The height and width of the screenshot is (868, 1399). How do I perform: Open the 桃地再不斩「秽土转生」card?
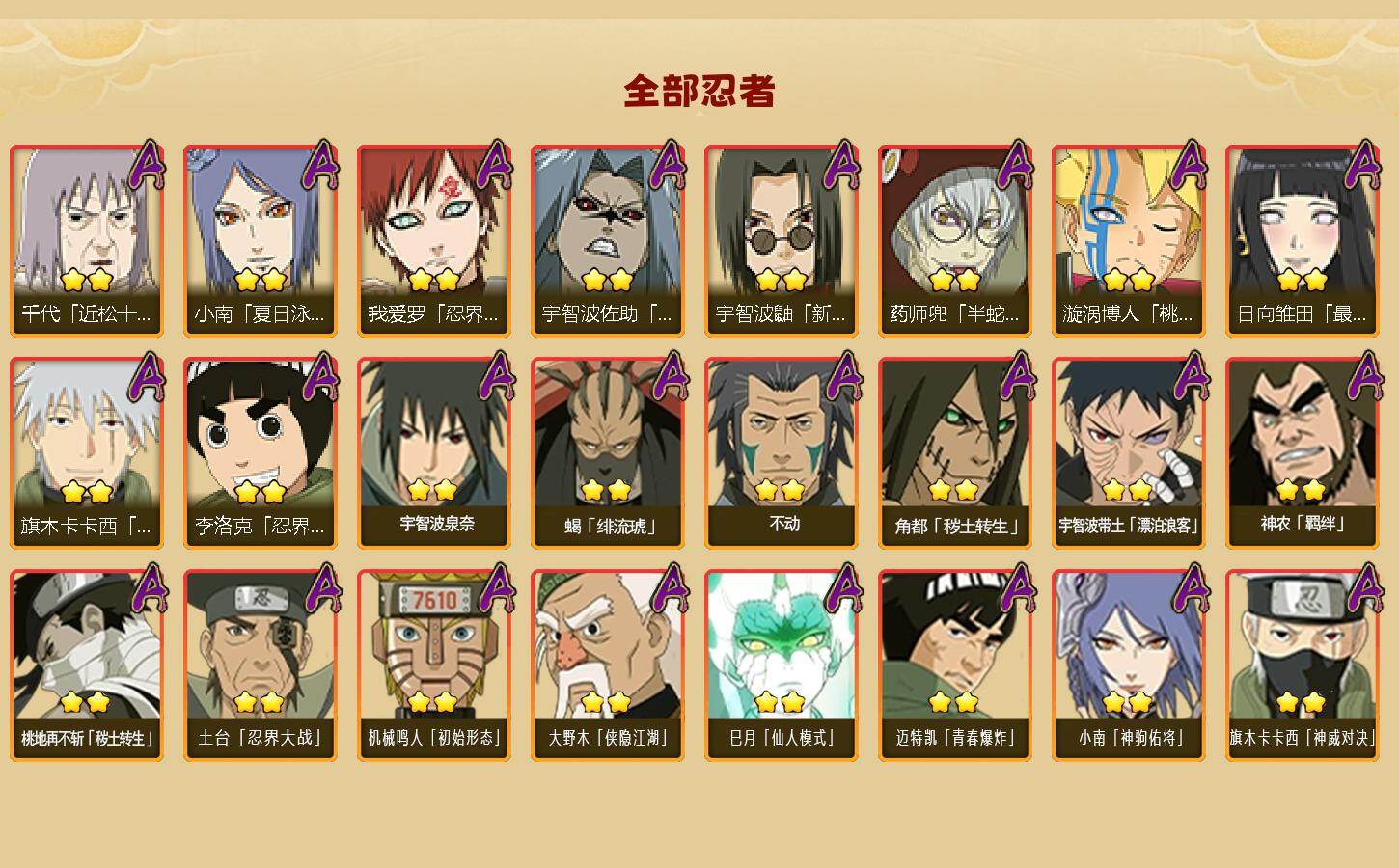tap(87, 665)
